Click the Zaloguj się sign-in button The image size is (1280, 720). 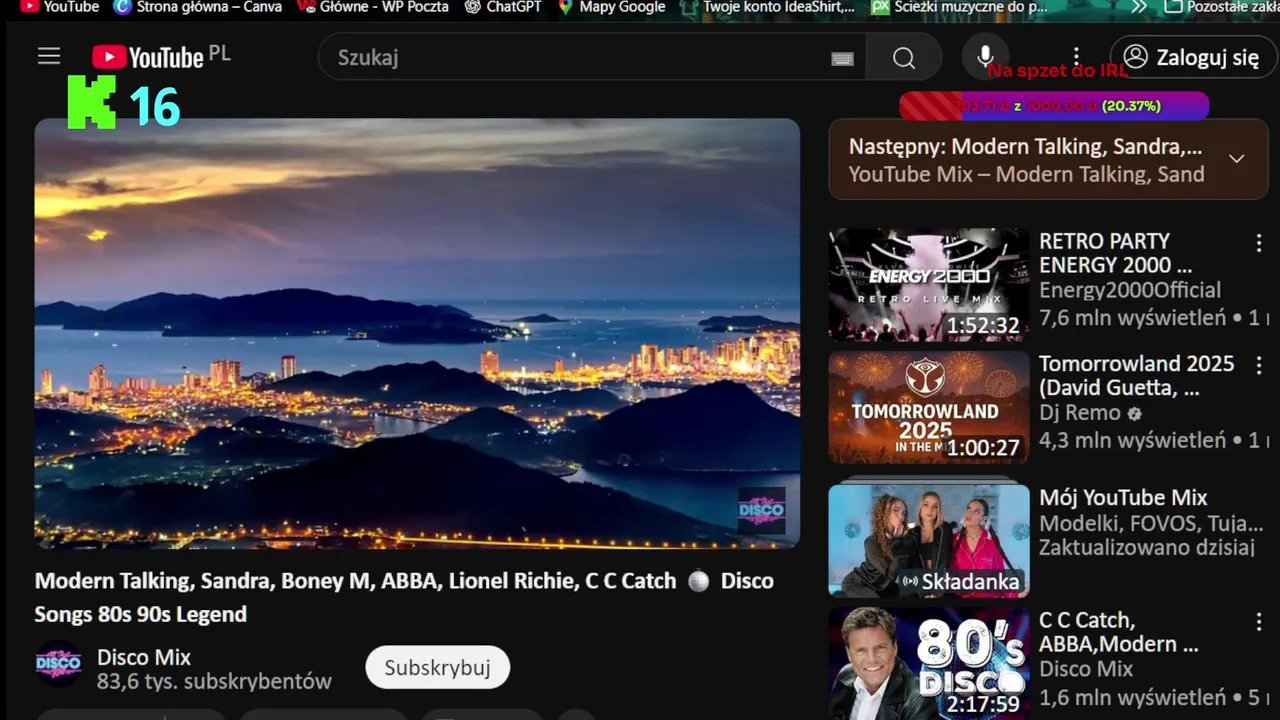1192,57
